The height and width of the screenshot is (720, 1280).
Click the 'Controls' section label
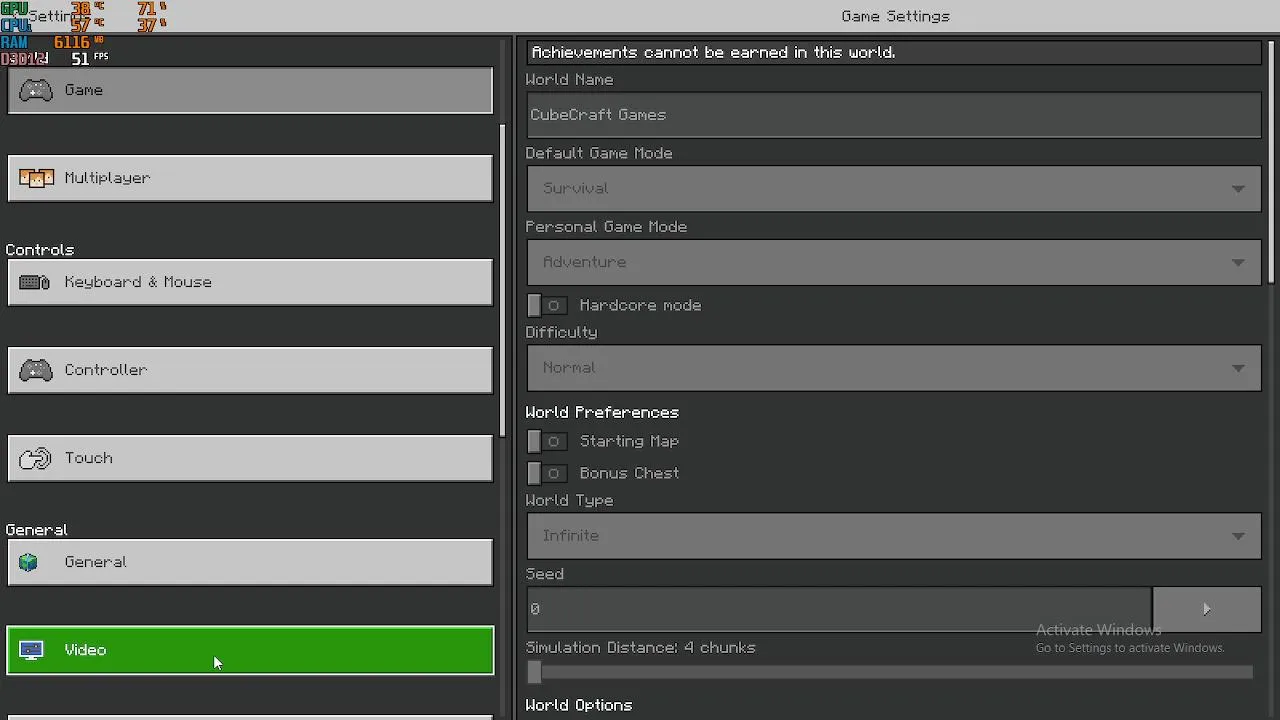coord(40,250)
